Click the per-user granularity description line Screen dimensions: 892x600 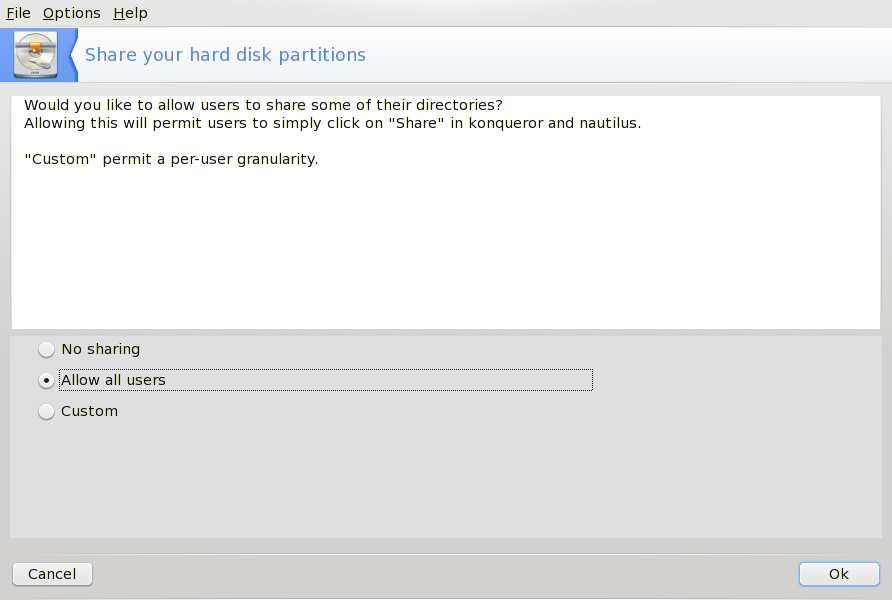(x=171, y=160)
